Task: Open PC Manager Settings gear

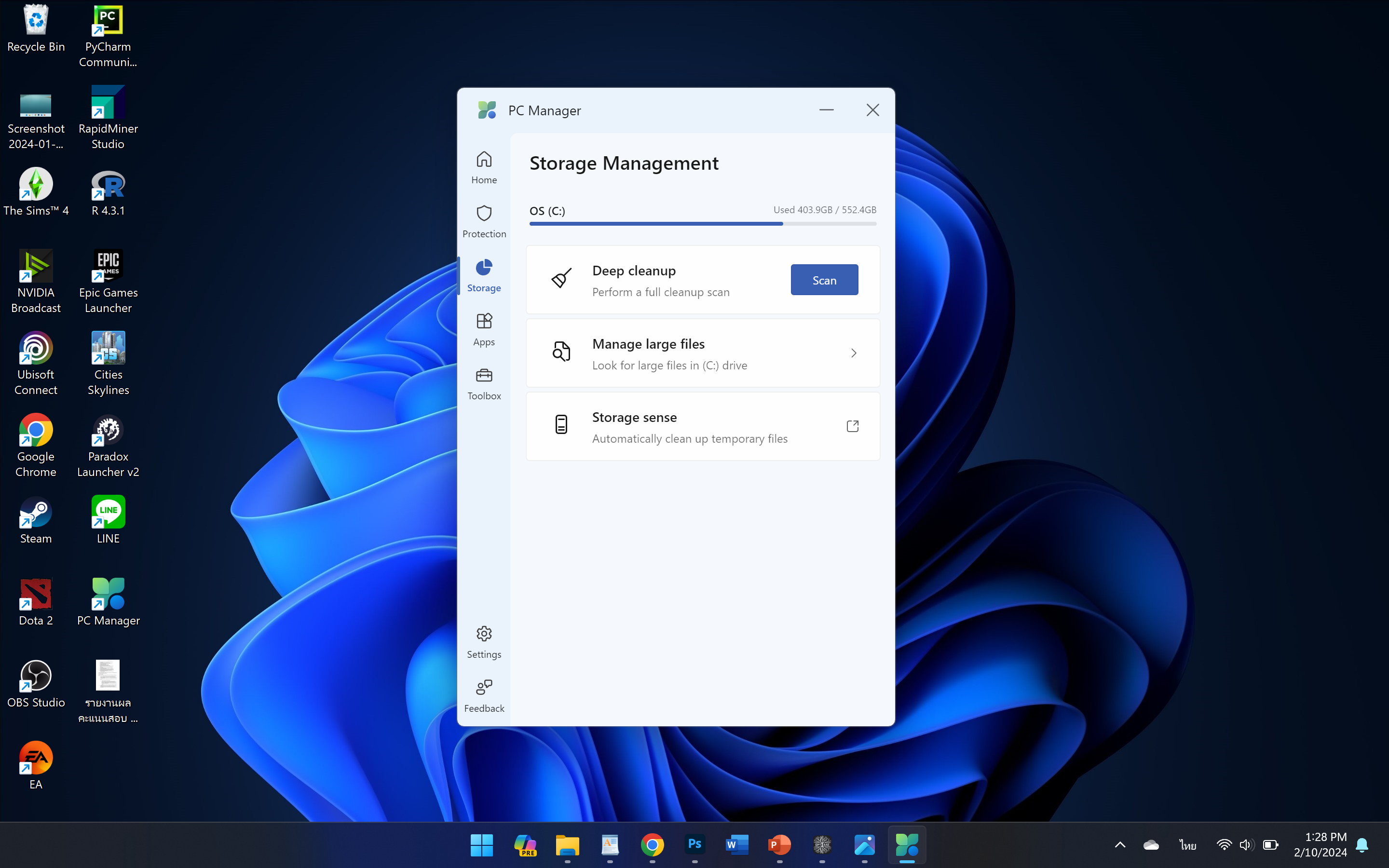Action: [x=484, y=642]
